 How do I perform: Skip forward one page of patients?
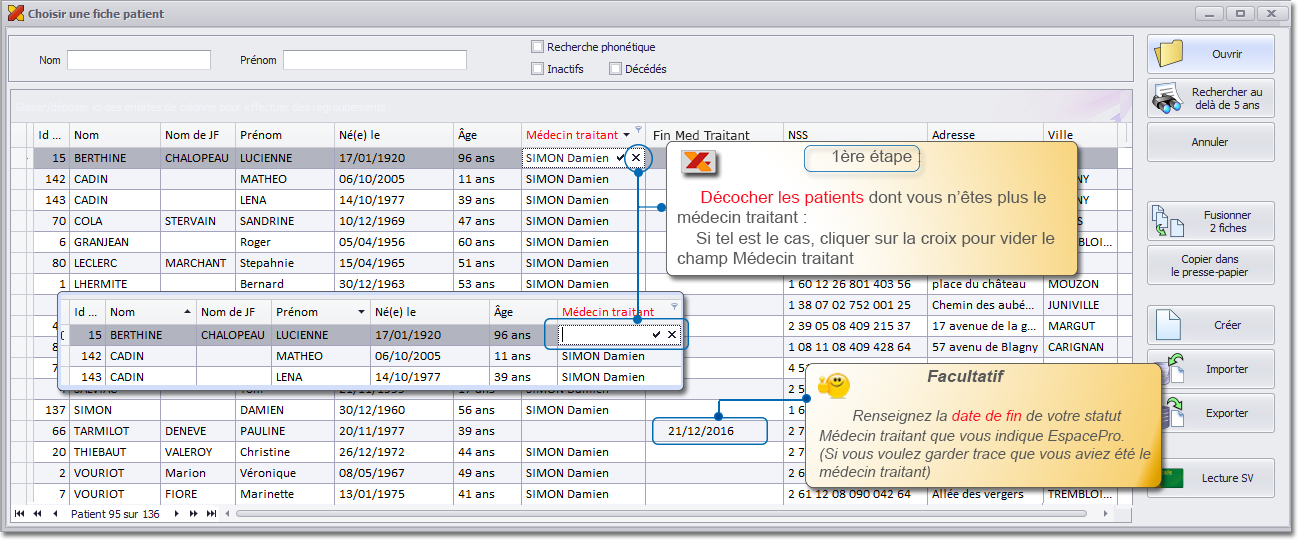point(194,514)
